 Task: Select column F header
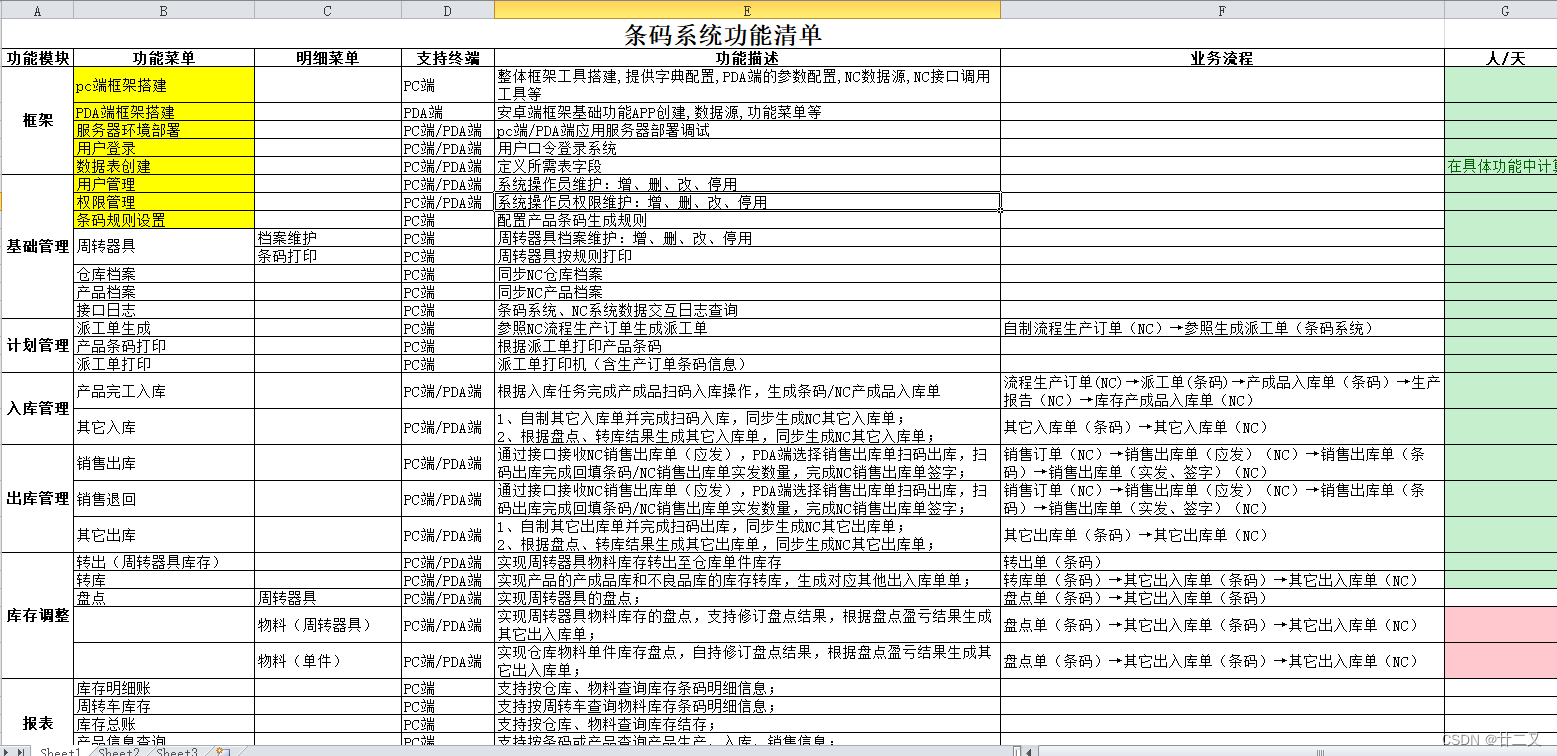[1222, 10]
